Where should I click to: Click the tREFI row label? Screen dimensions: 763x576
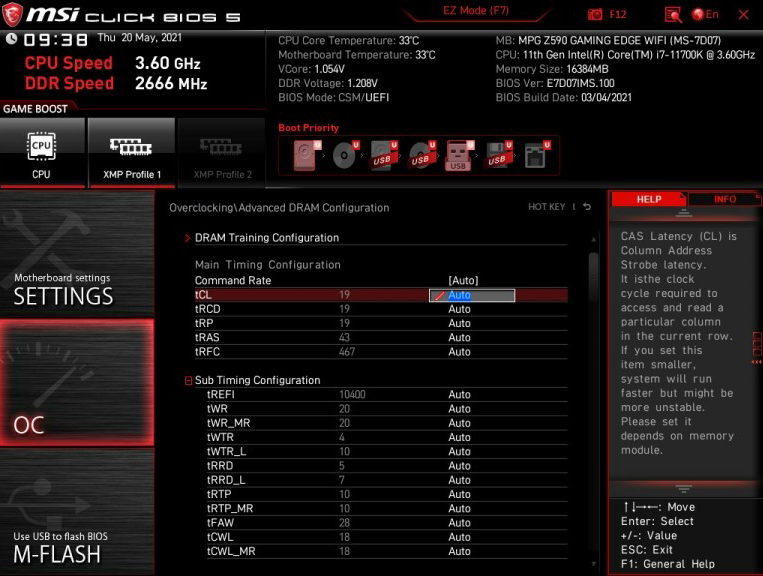[220, 395]
